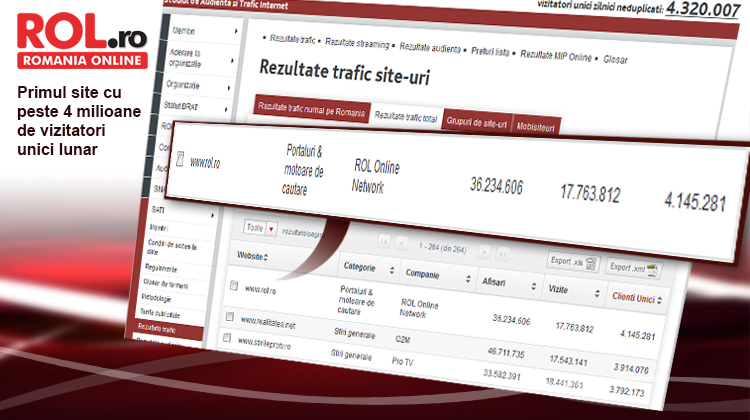Tick the checkbox in the enlarged www.rol.ro callout

(x=180, y=159)
